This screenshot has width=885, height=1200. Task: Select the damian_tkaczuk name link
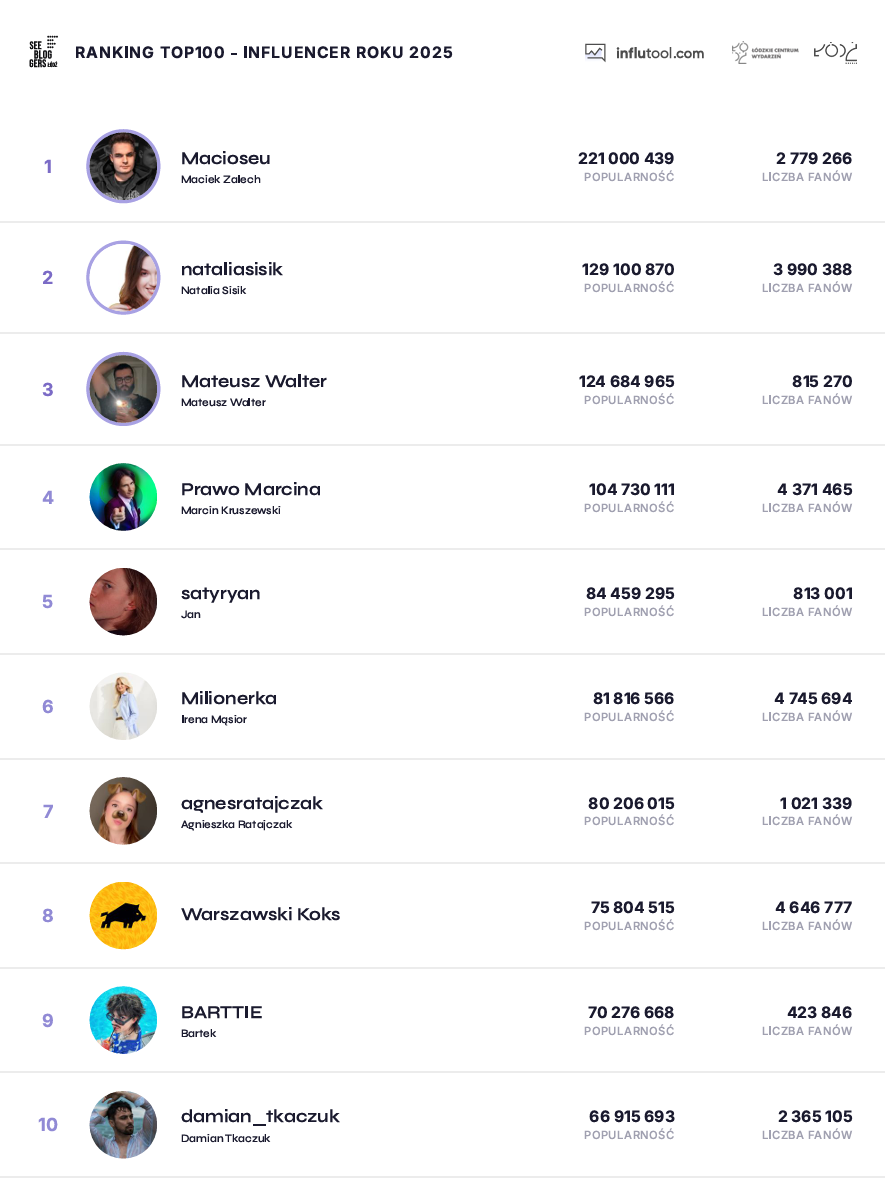coord(260,1116)
